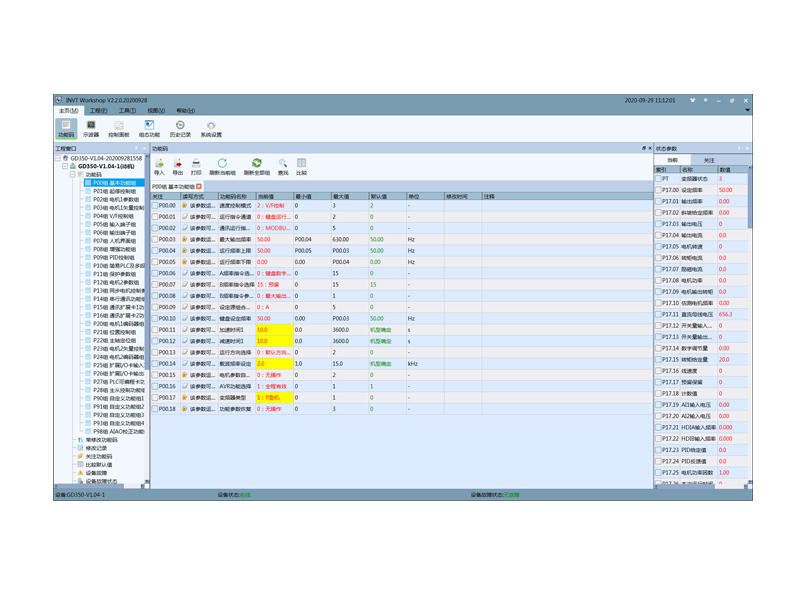This screenshot has height=600, width=800.
Task: Click the 导出 export icon
Action: (x=178, y=166)
